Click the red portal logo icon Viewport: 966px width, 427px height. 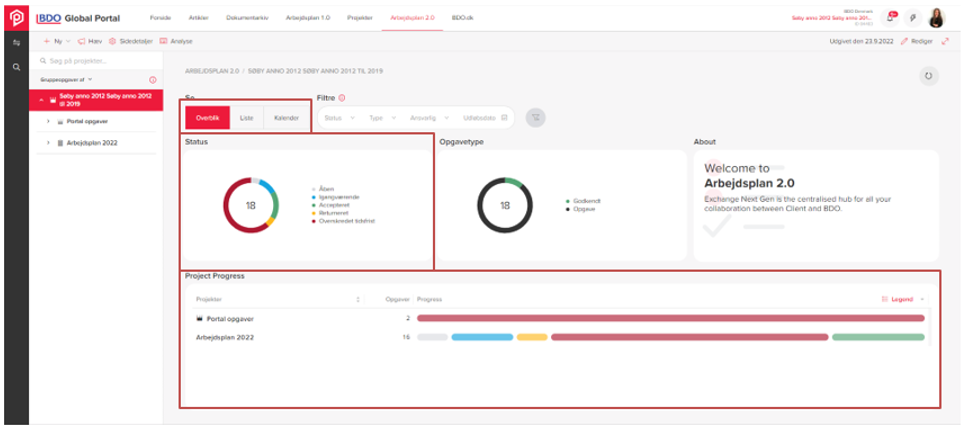[x=16, y=18]
